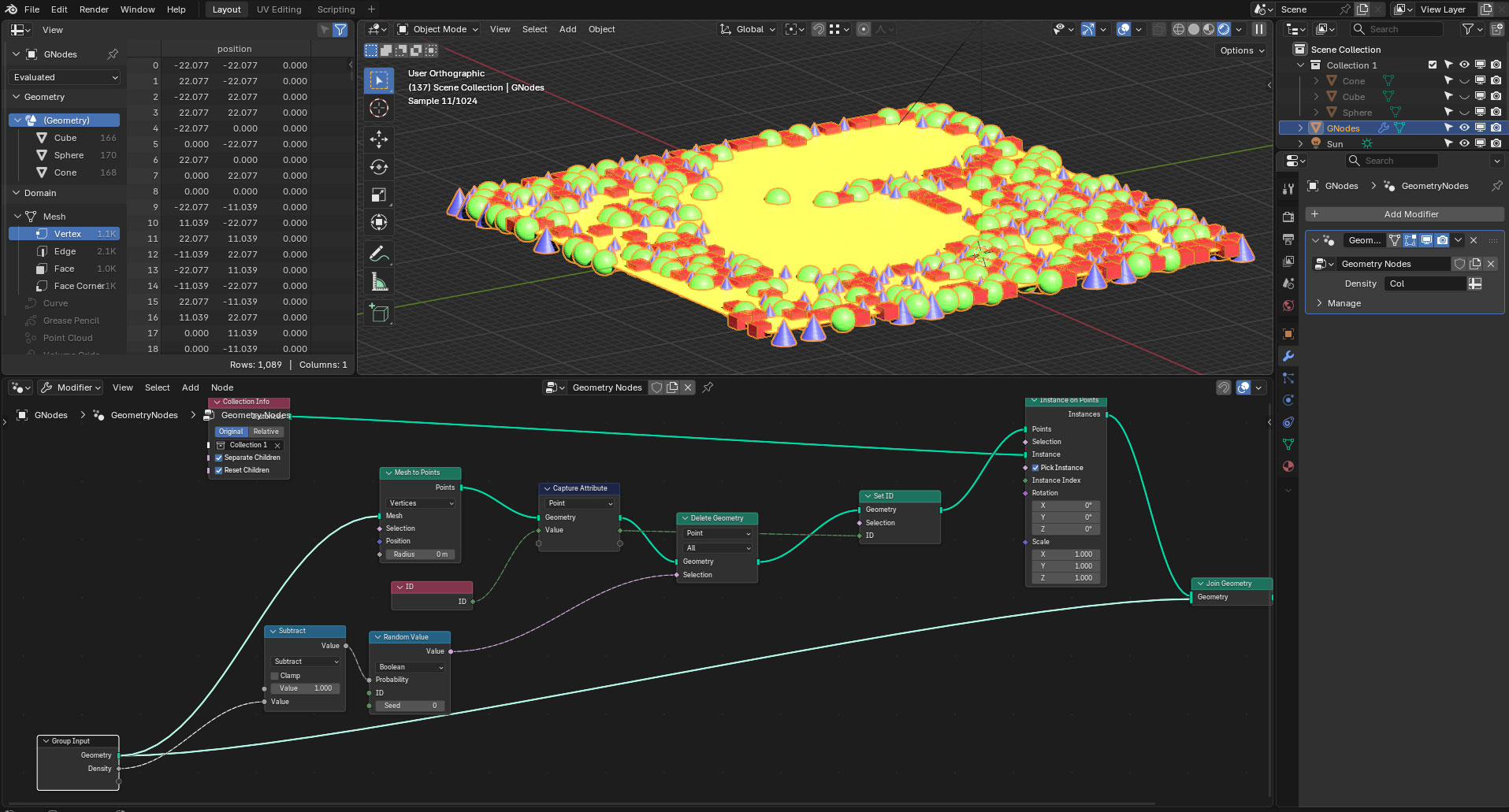Open the Evaluated dropdown in spreadsheet
1509x812 pixels.
(x=65, y=77)
